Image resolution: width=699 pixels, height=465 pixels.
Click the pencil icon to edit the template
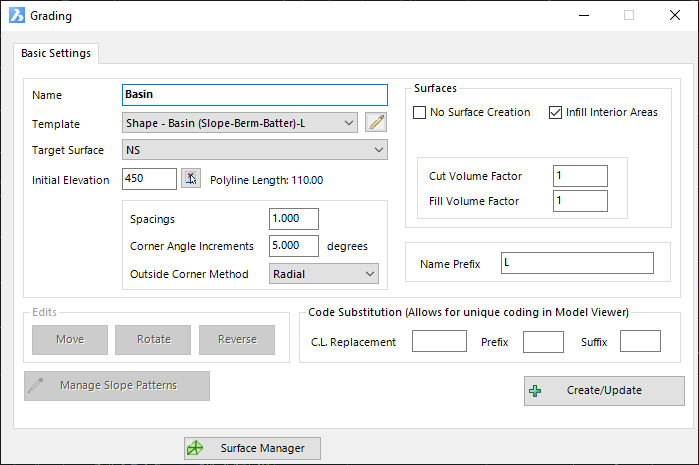pyautogui.click(x=376, y=123)
